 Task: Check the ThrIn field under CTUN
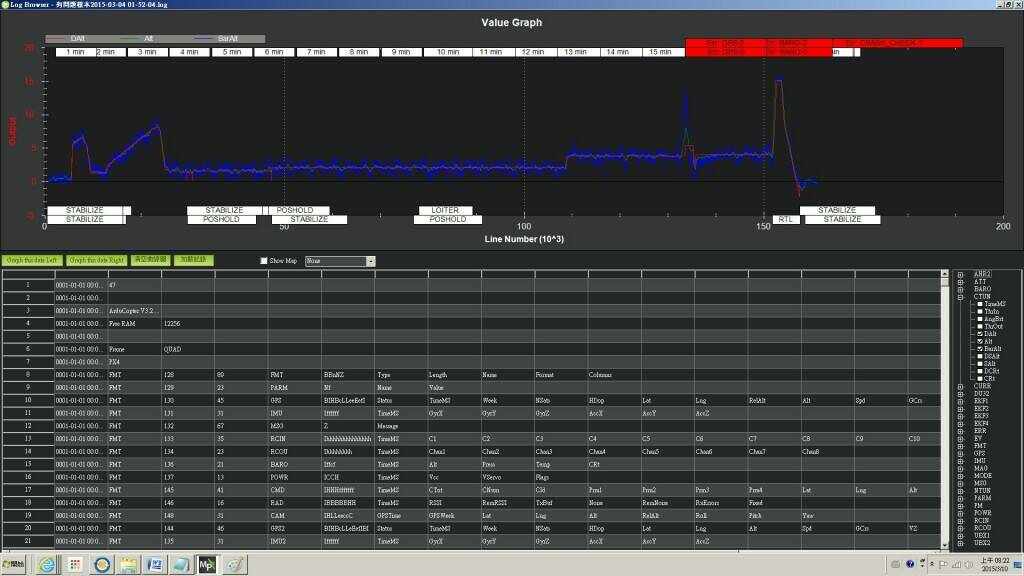(x=978, y=311)
